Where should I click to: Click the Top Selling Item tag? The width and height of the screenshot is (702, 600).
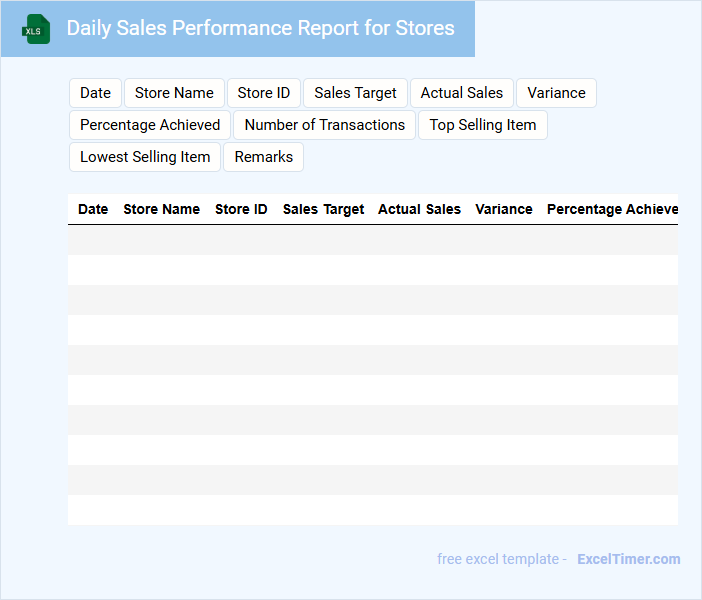pos(483,125)
